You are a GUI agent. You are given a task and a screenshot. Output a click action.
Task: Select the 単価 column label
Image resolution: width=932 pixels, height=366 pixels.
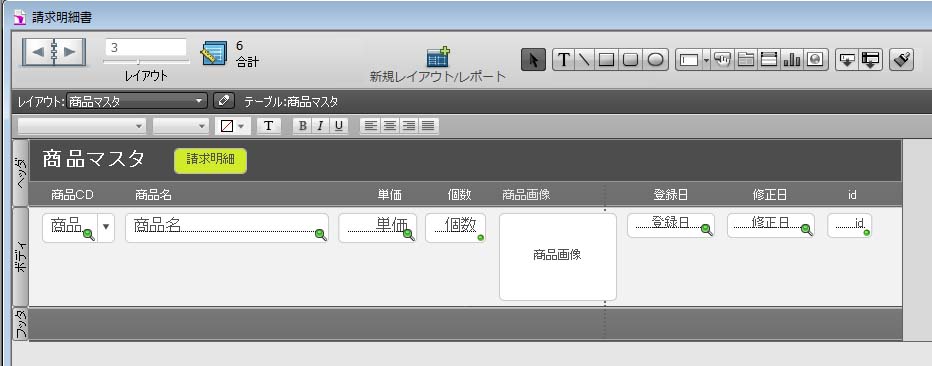pos(390,195)
